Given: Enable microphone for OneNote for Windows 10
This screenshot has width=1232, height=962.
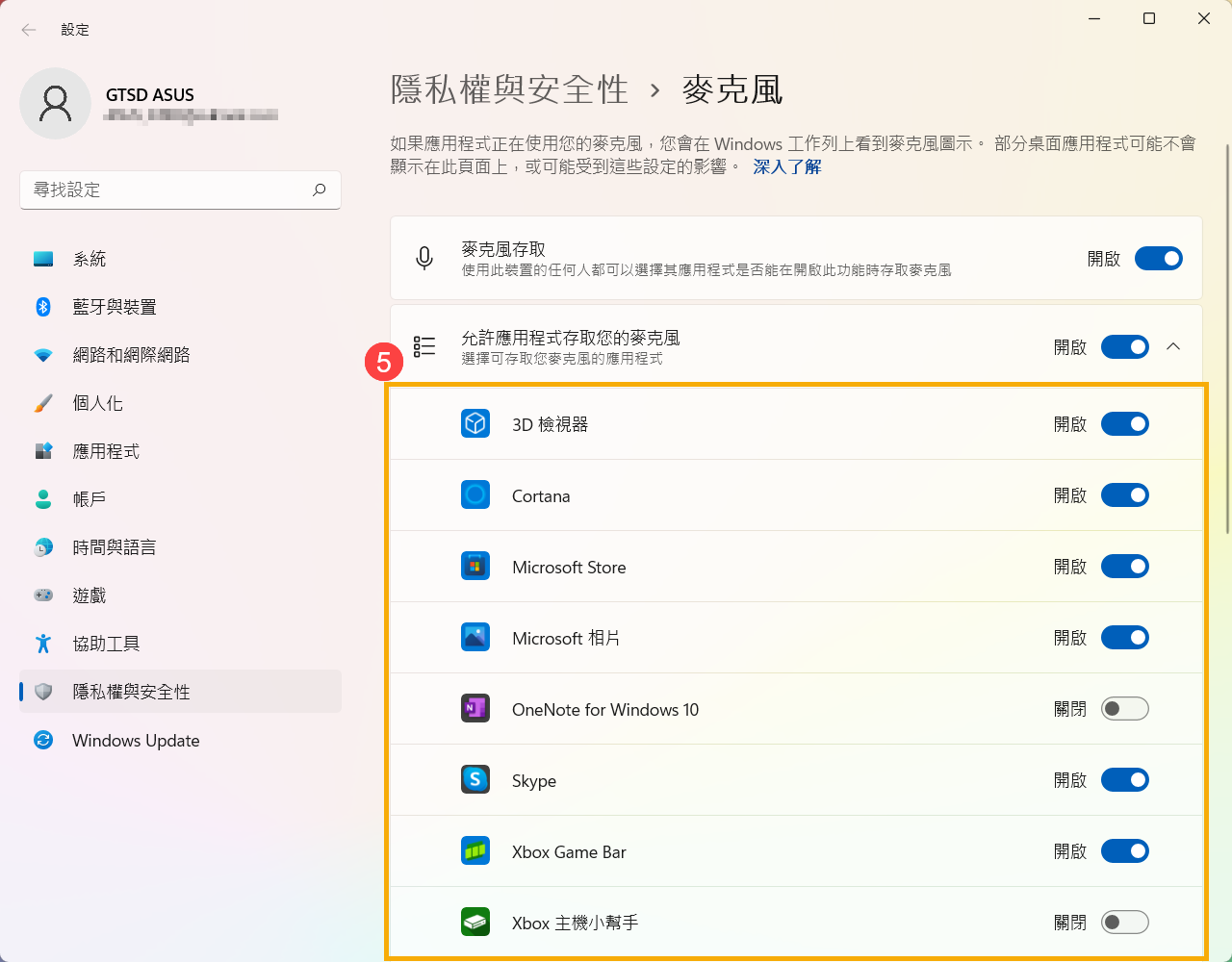Looking at the screenshot, I should click(1125, 709).
